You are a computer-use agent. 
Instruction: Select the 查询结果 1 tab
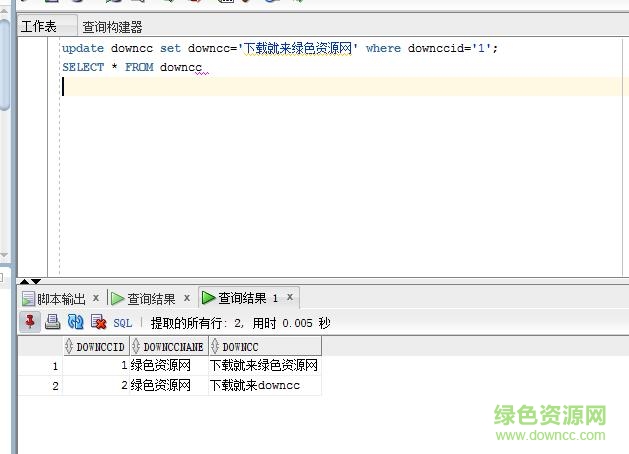[x=248, y=298]
